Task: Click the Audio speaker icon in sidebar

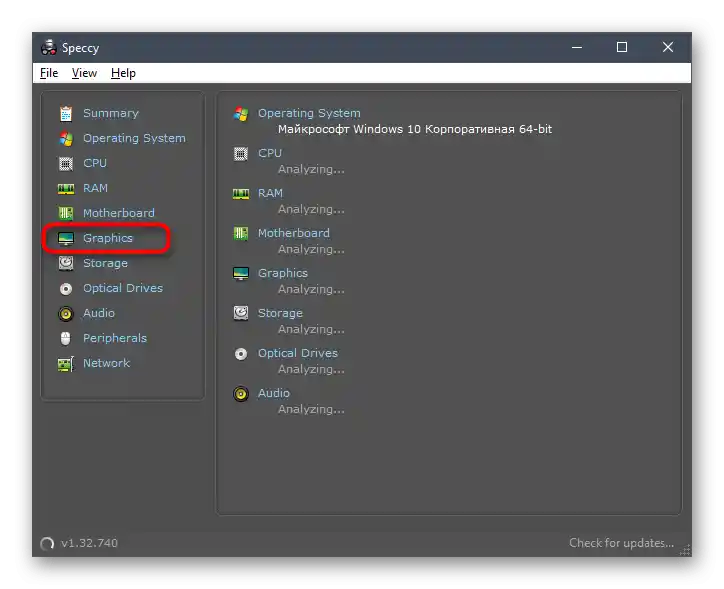Action: coord(66,314)
